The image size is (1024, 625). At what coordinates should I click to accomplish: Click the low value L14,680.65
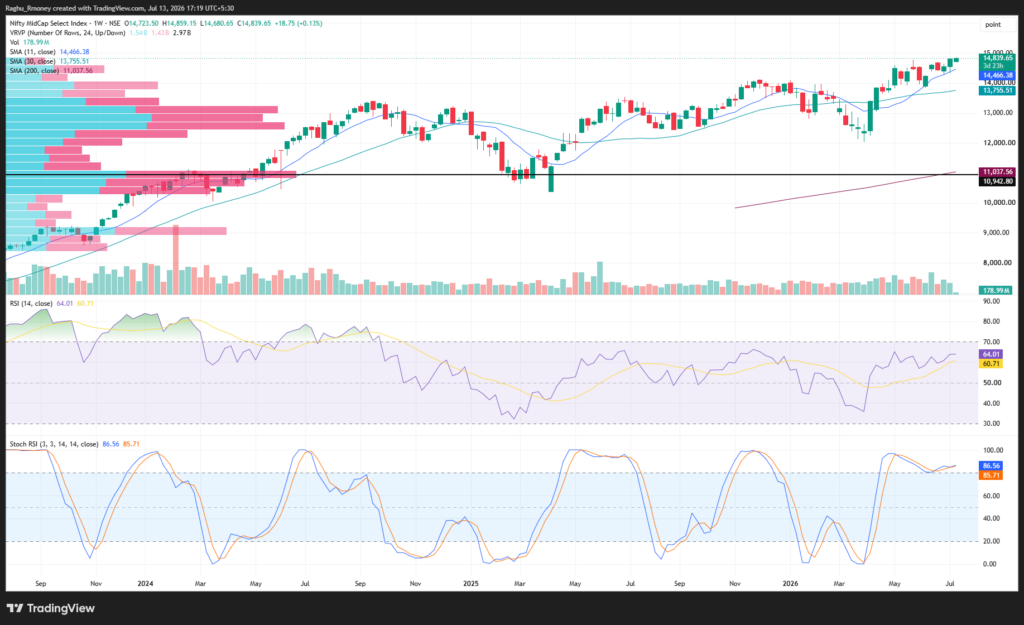pos(217,23)
